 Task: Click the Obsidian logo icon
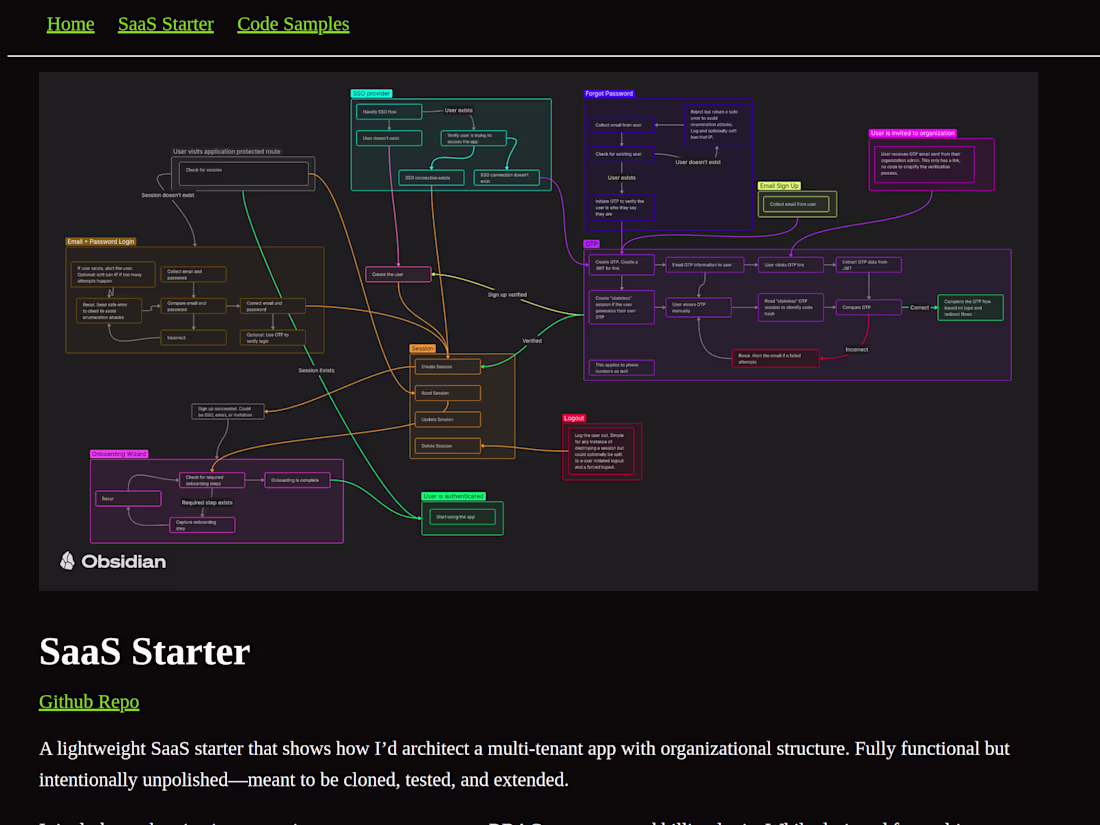[66, 561]
